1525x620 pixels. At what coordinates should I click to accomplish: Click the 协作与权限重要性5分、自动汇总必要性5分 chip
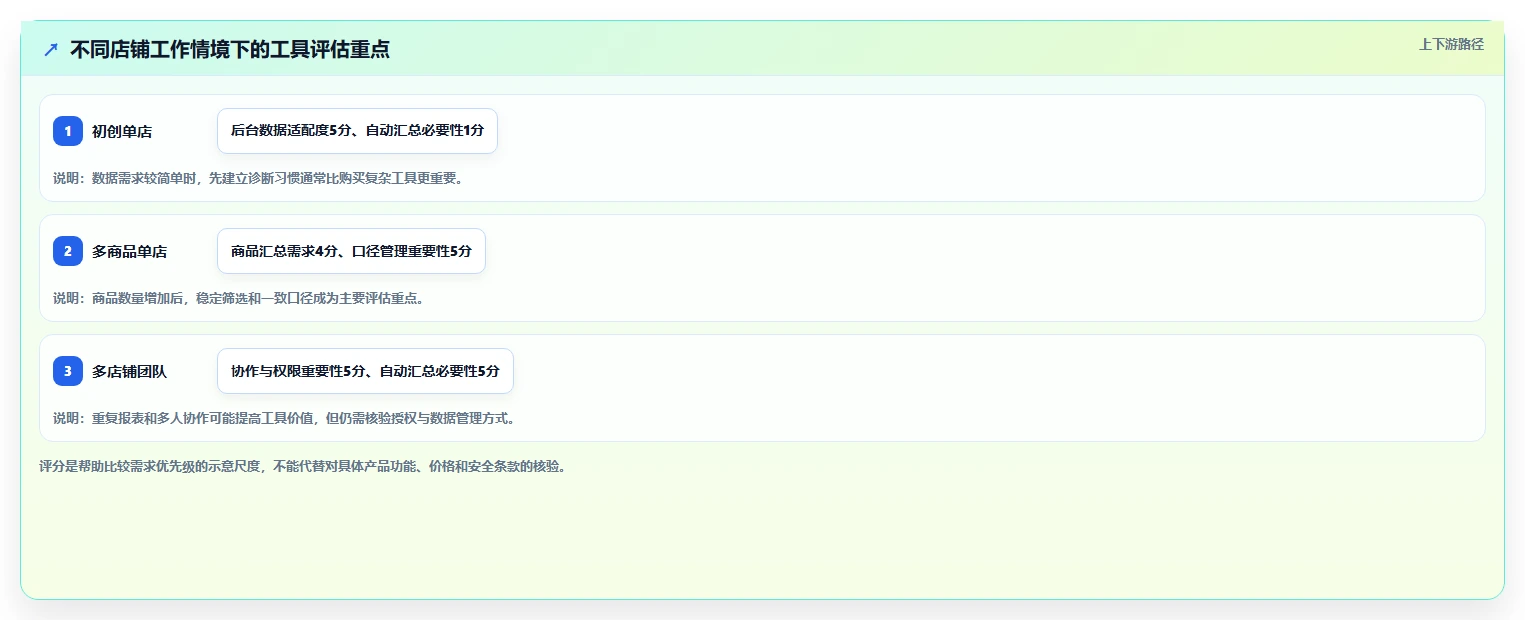click(x=365, y=371)
